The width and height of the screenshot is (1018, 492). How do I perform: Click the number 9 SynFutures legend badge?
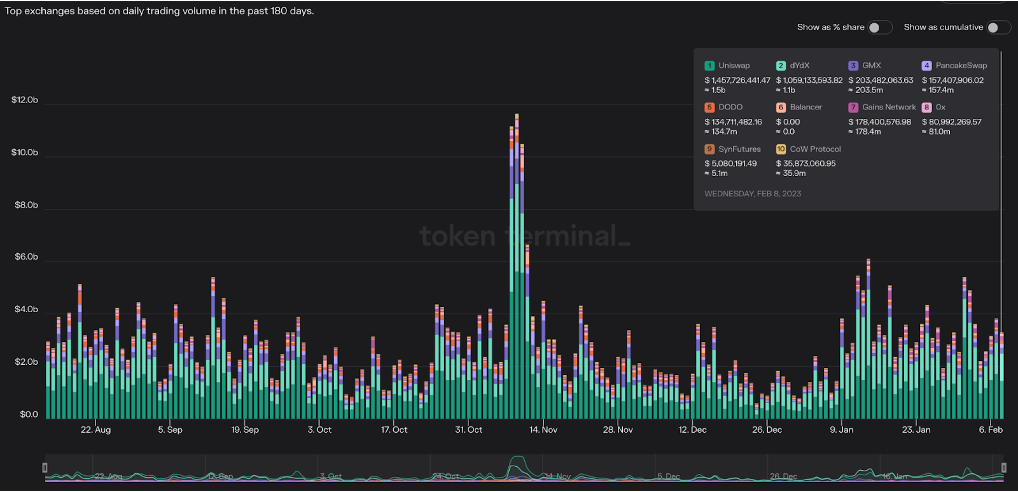pyautogui.click(x=709, y=149)
